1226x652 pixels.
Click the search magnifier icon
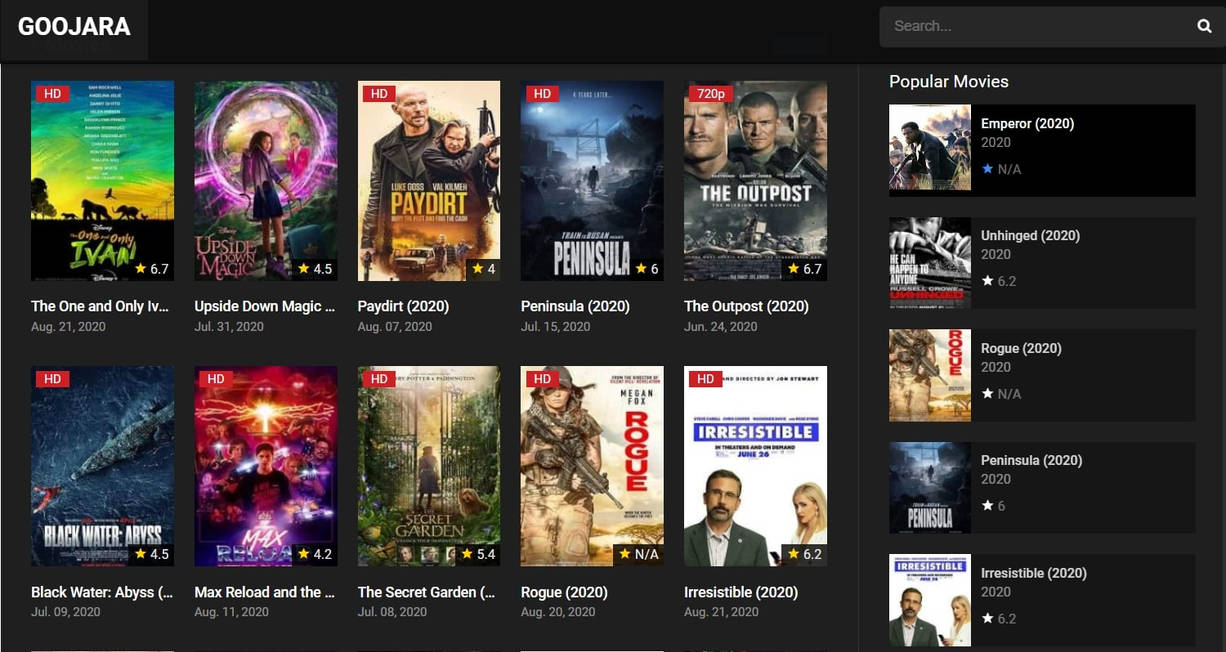[1204, 26]
